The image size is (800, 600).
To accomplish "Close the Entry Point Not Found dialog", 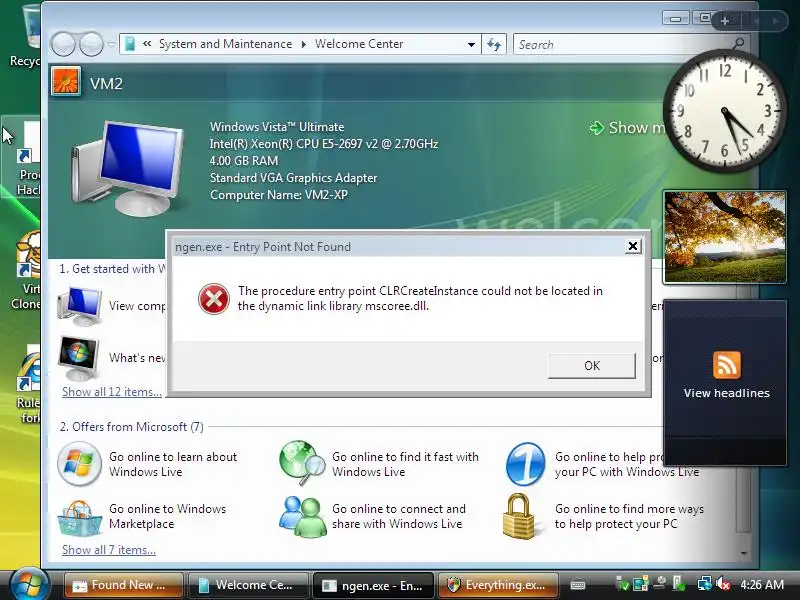I will click(x=633, y=246).
